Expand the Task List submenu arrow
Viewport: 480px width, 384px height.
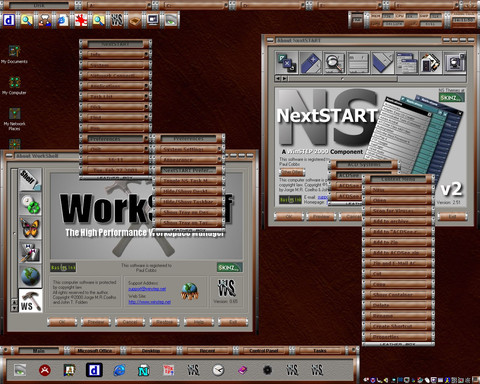click(146, 96)
